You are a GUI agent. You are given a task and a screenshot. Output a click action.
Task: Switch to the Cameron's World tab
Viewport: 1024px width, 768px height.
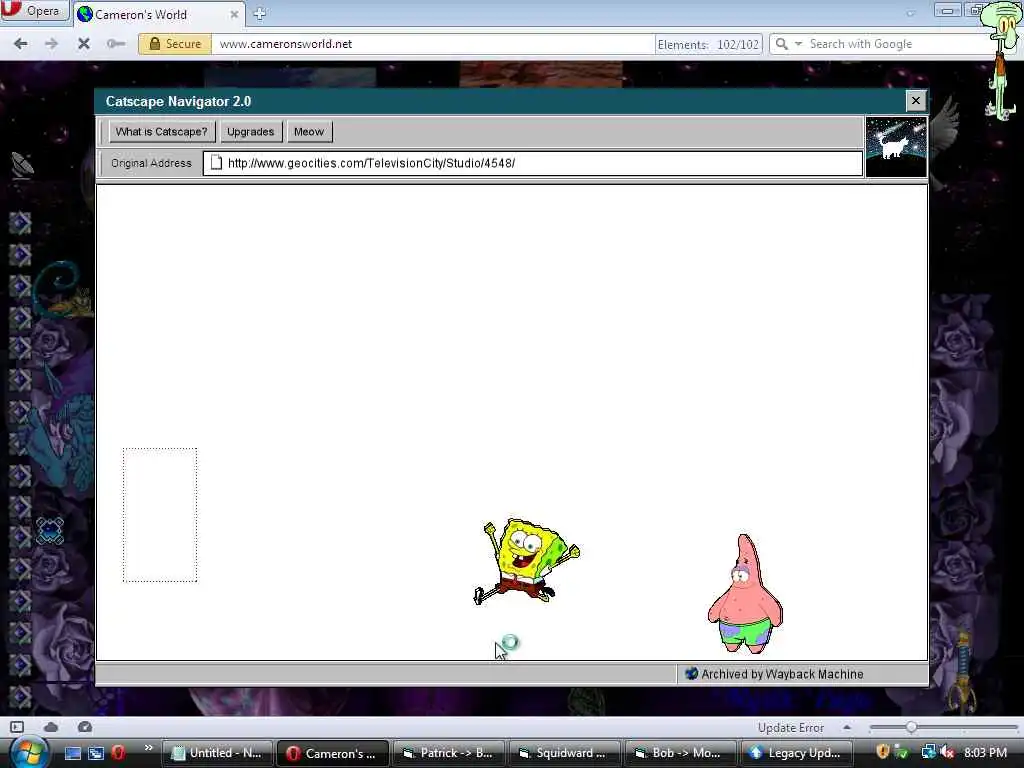click(x=159, y=14)
